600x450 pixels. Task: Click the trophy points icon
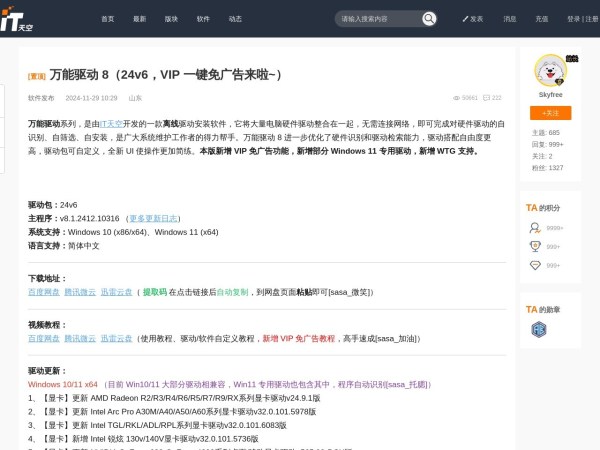click(535, 246)
